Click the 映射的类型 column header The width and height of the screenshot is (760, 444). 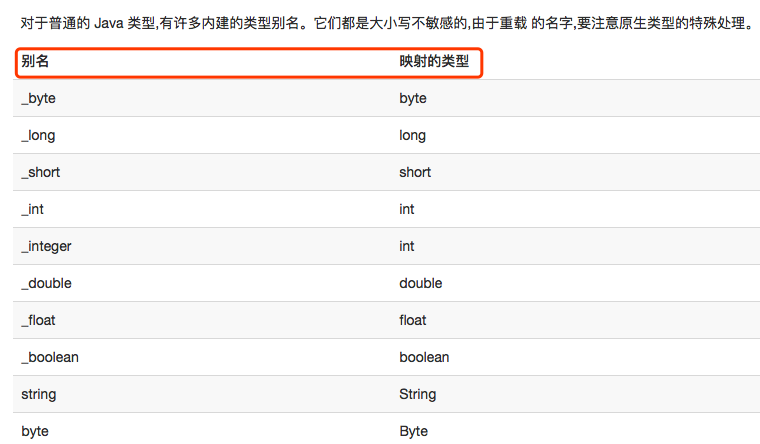point(434,61)
